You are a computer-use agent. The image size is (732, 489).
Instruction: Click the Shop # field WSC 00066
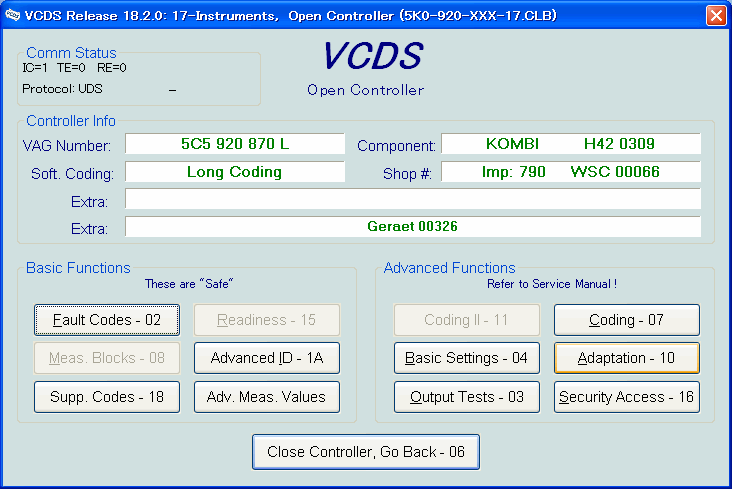[x=570, y=172]
